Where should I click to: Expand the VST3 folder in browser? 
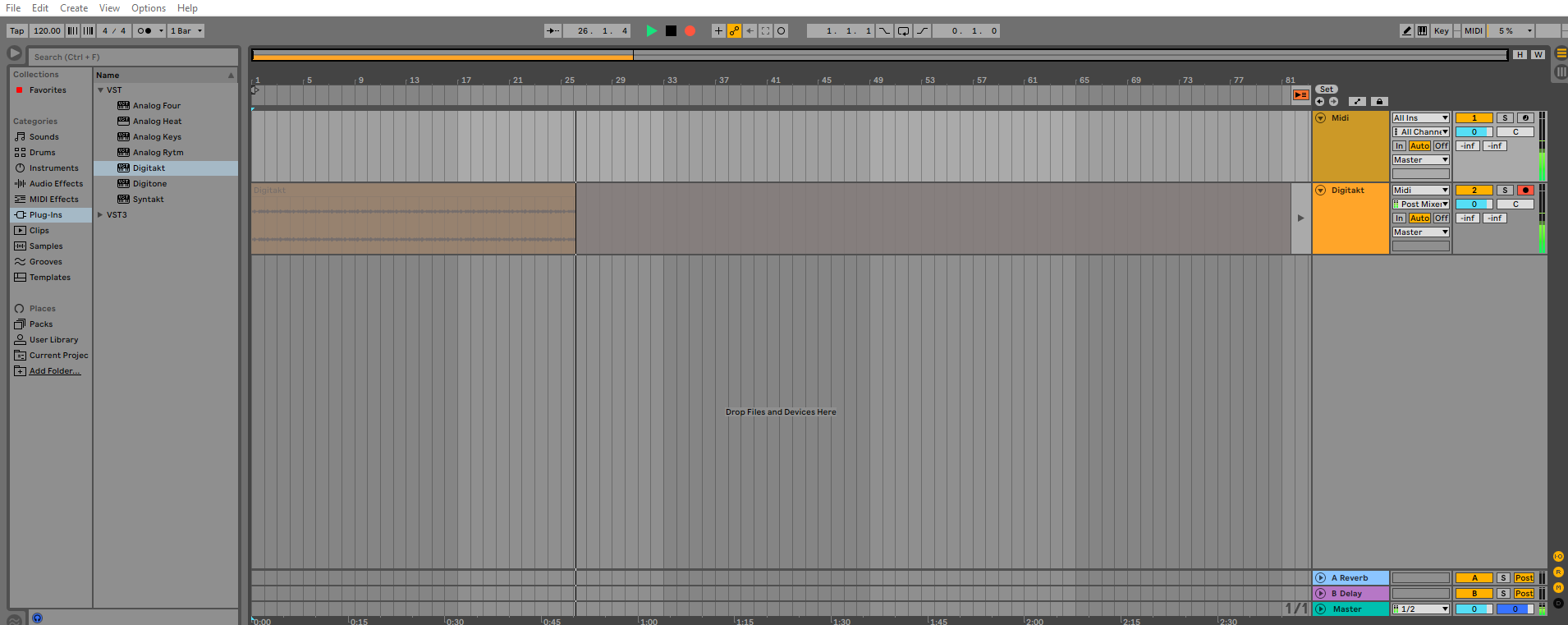(100, 215)
